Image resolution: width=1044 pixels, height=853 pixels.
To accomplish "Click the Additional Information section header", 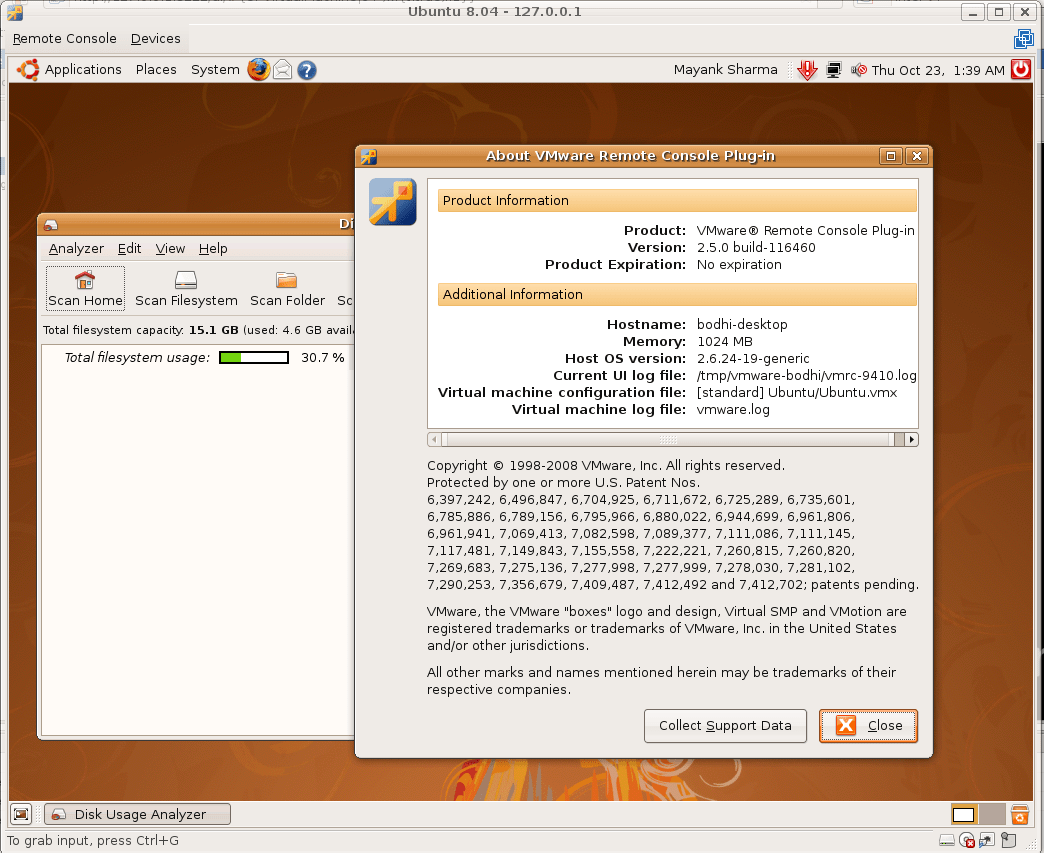I will point(677,294).
